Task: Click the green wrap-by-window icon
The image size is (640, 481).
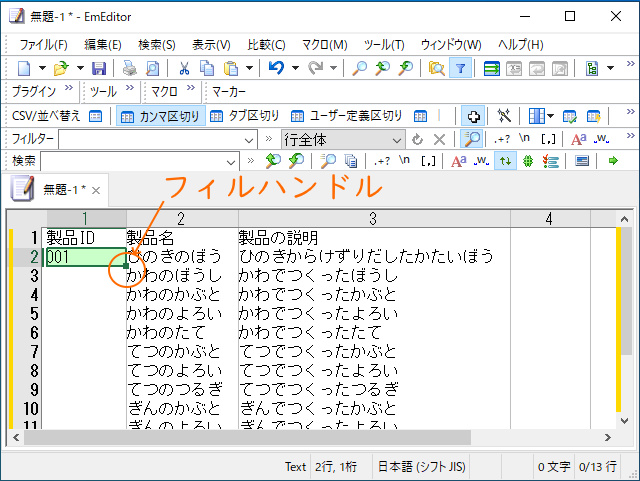Action: [x=491, y=68]
